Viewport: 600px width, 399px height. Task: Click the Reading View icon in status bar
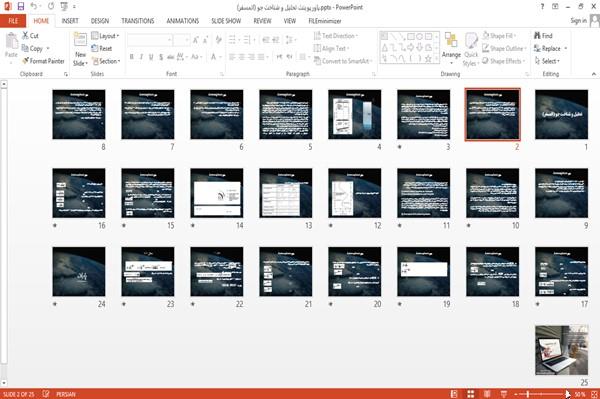click(x=487, y=394)
